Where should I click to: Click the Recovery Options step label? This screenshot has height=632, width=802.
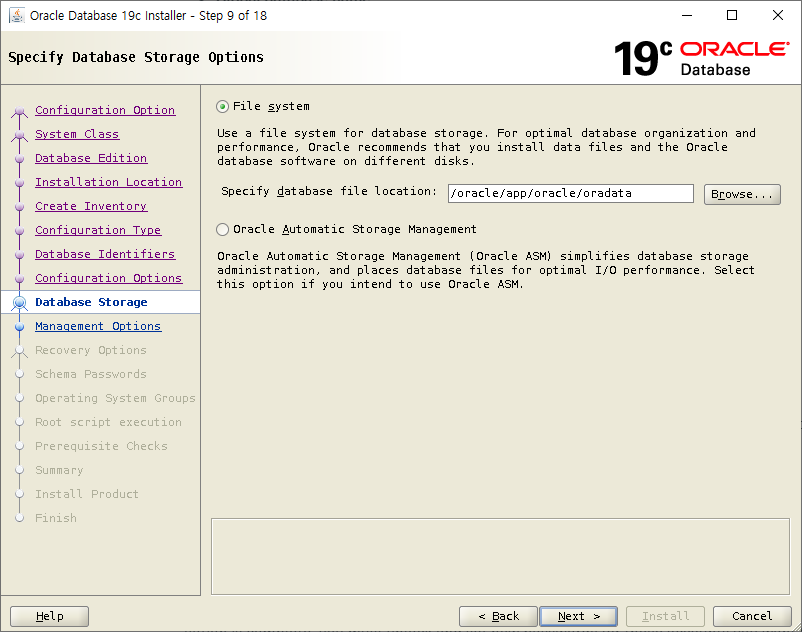click(x=91, y=350)
